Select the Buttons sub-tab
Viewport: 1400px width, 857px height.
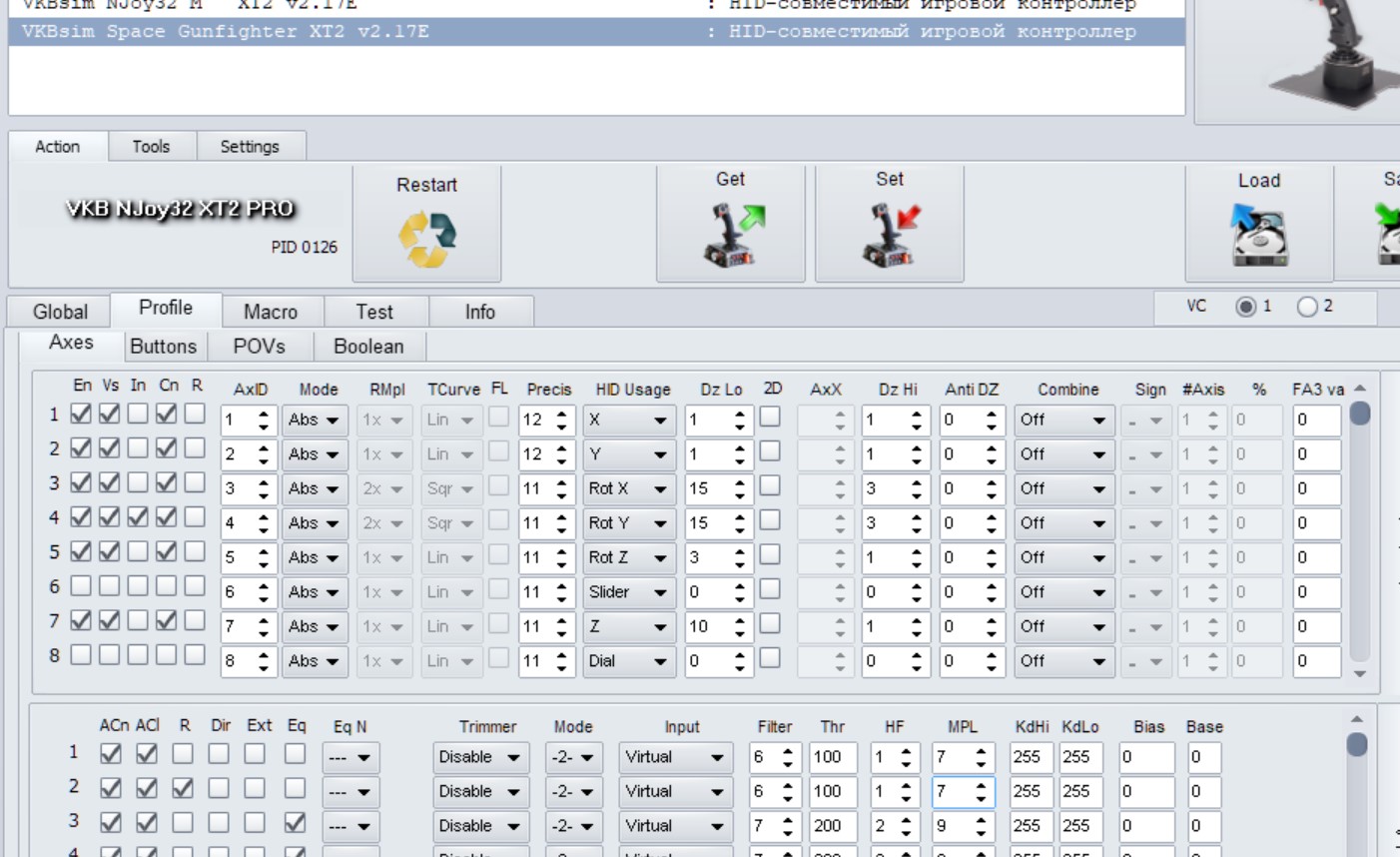pos(164,347)
